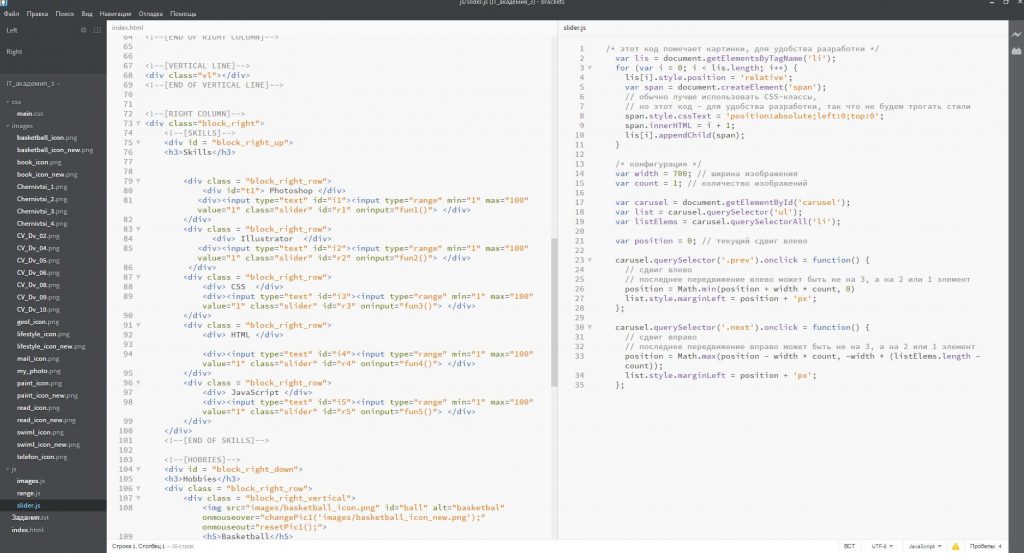Click the left editor vertical scrollbar thumb
The image size is (1024, 553).
[554, 312]
